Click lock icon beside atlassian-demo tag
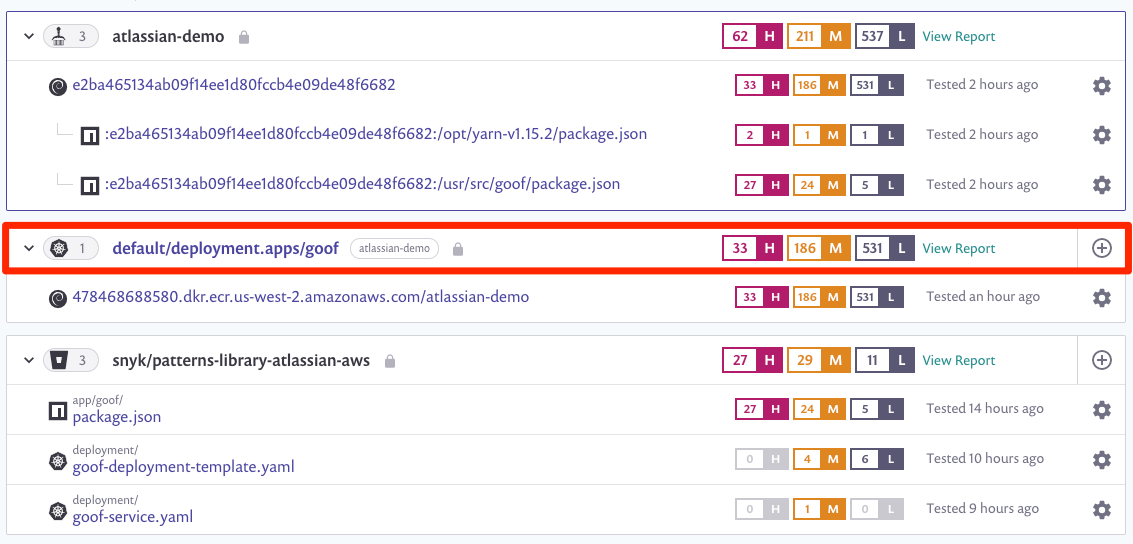This screenshot has height=544, width=1133. click(457, 249)
